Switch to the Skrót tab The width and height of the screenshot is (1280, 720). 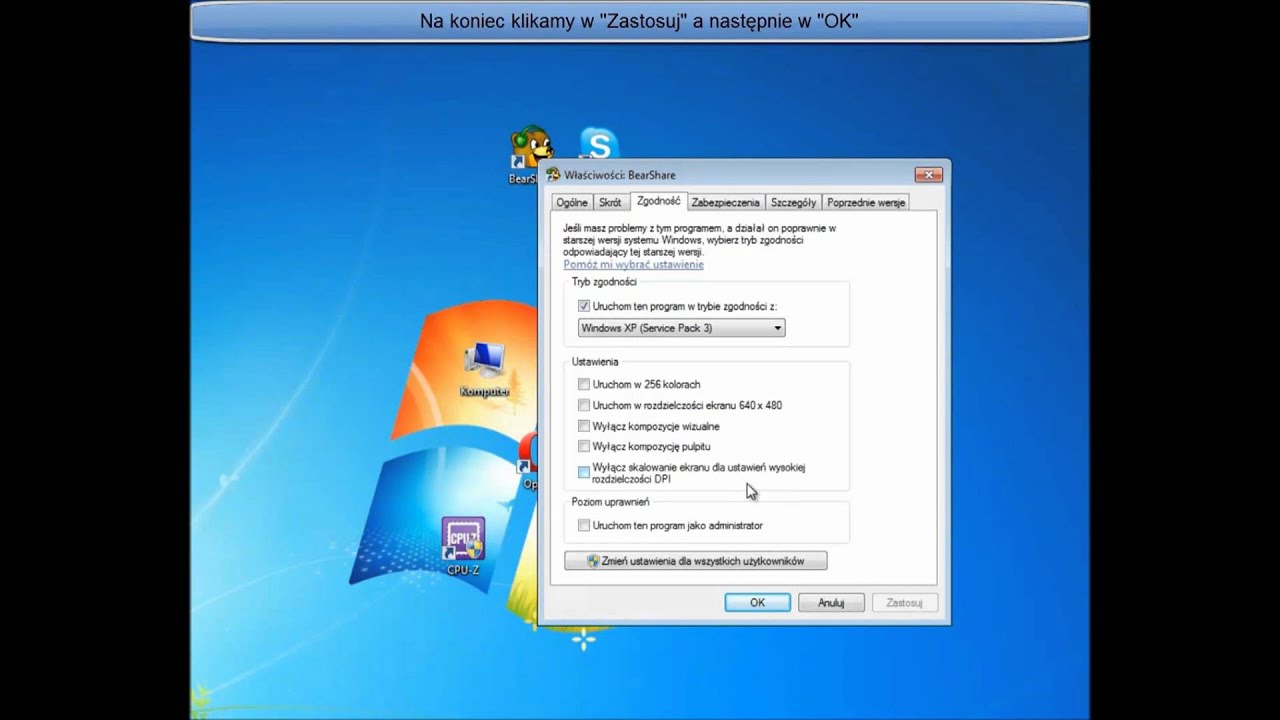(x=610, y=202)
